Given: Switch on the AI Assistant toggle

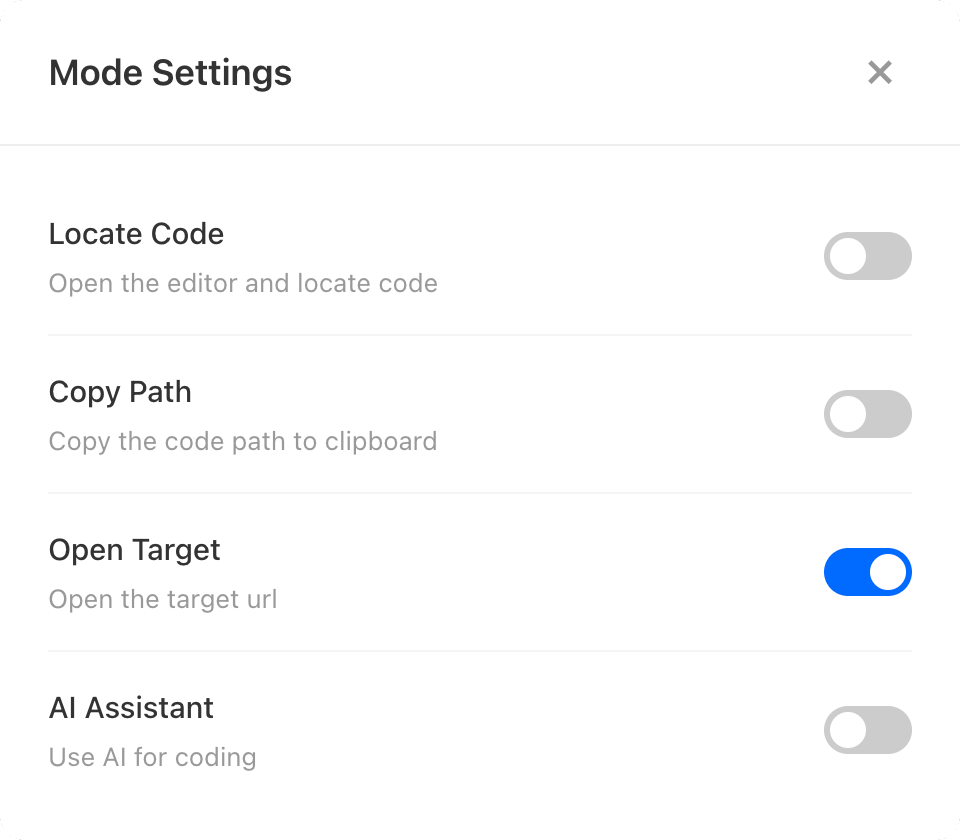Looking at the screenshot, I should 867,730.
